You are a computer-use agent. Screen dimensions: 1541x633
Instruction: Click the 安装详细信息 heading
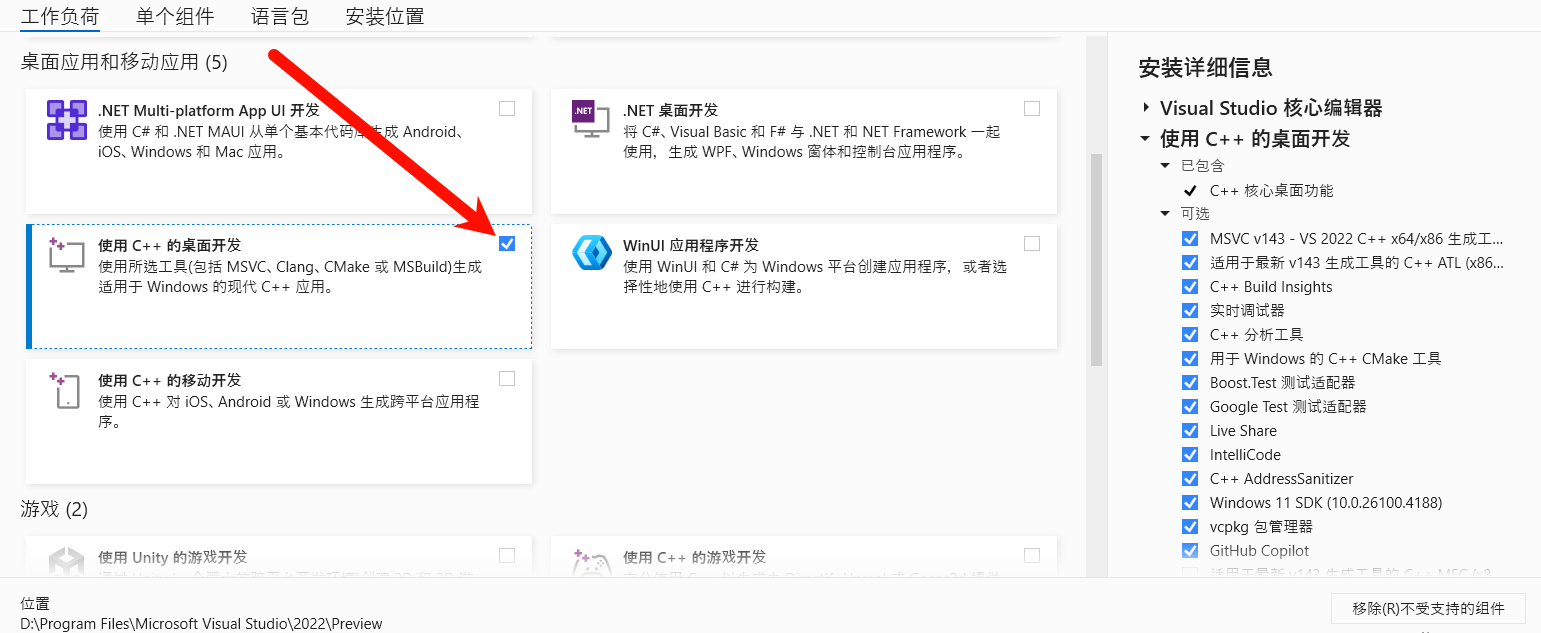(1205, 68)
